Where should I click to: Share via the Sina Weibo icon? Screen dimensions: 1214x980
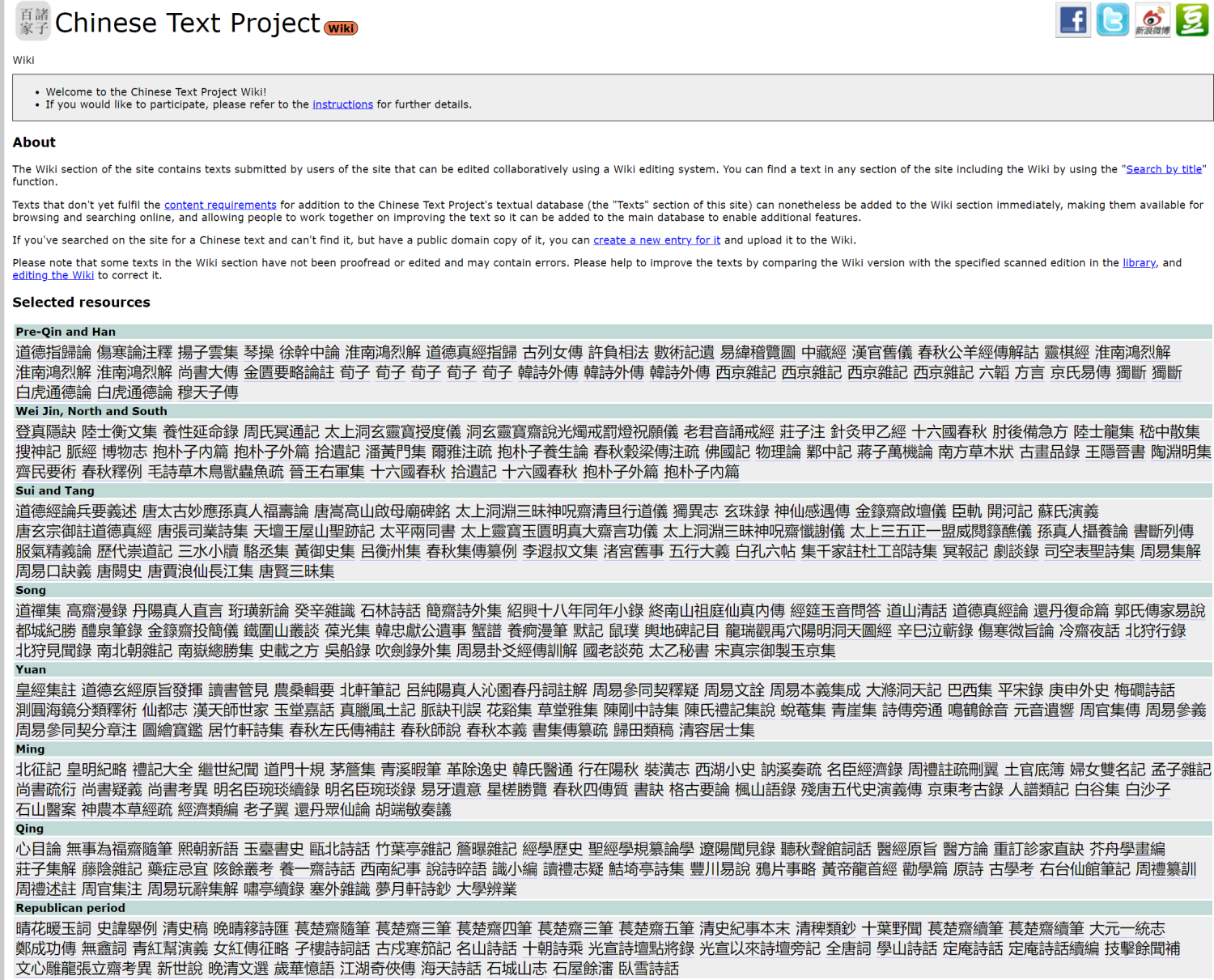(x=1152, y=20)
